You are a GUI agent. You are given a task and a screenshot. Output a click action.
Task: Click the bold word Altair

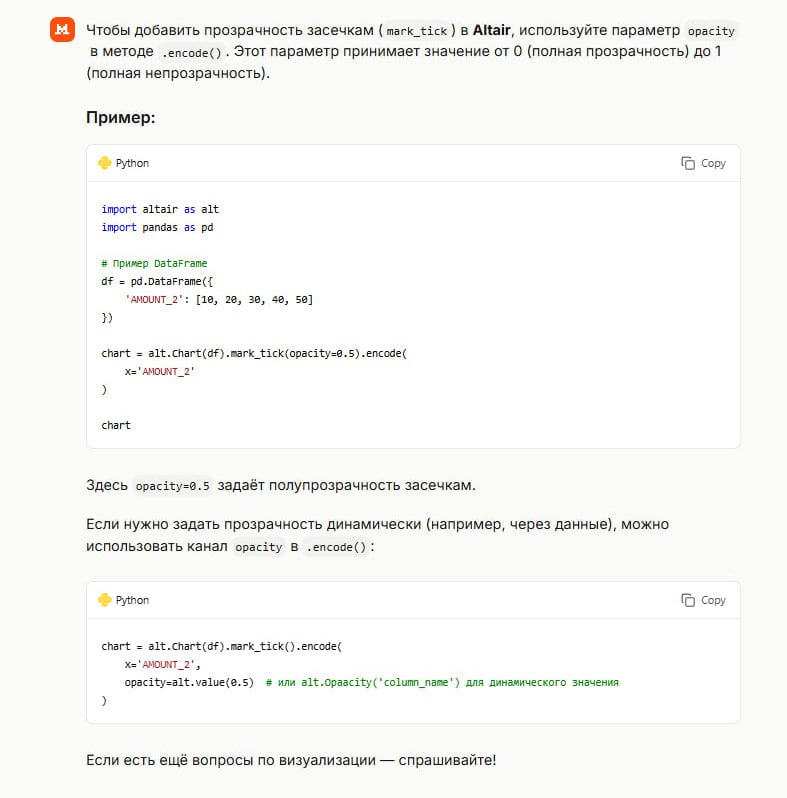click(x=494, y=31)
